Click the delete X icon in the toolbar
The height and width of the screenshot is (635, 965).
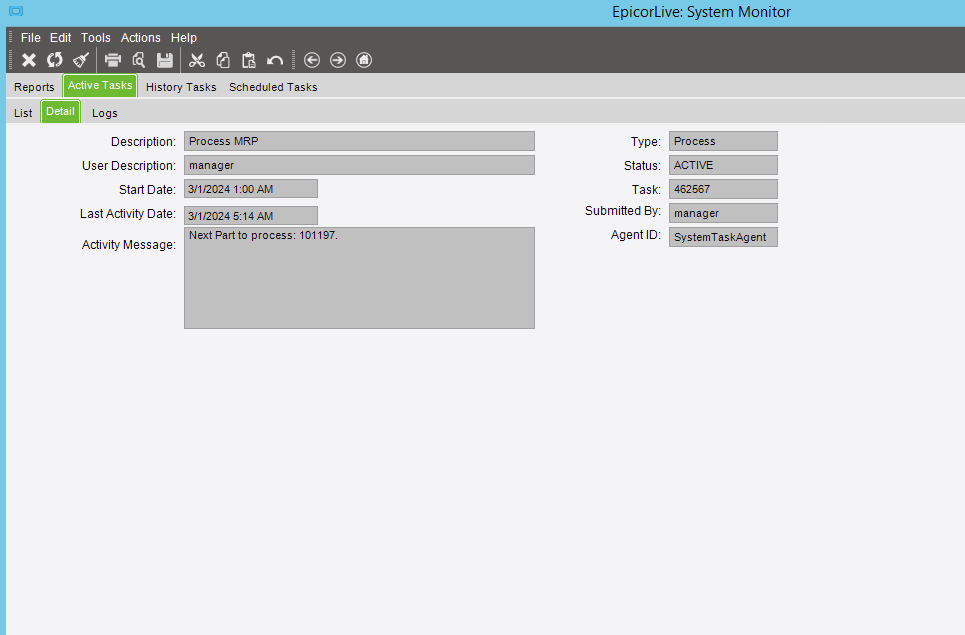click(x=28, y=59)
